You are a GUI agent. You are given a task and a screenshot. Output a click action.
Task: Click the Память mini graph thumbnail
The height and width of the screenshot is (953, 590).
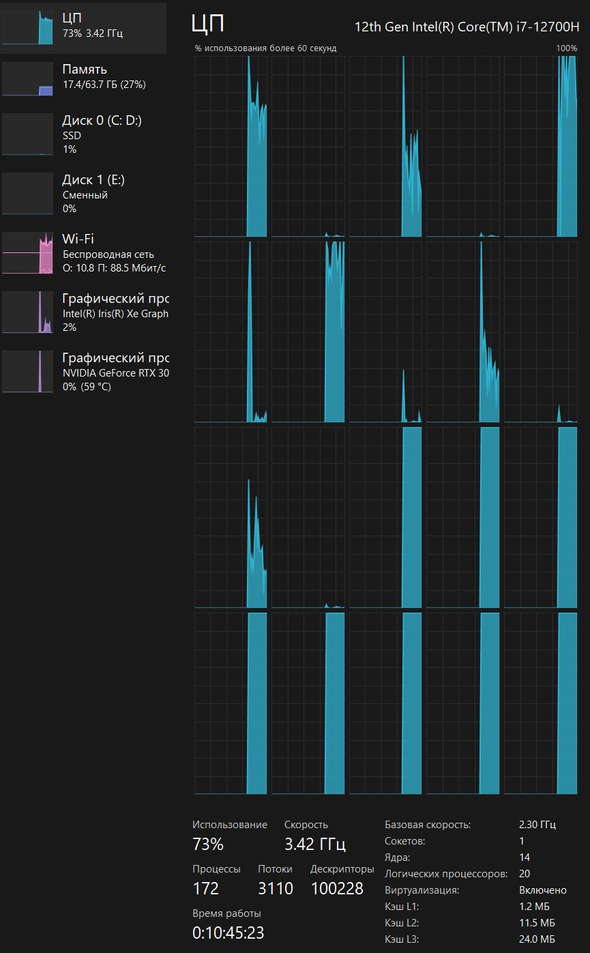coord(27,79)
